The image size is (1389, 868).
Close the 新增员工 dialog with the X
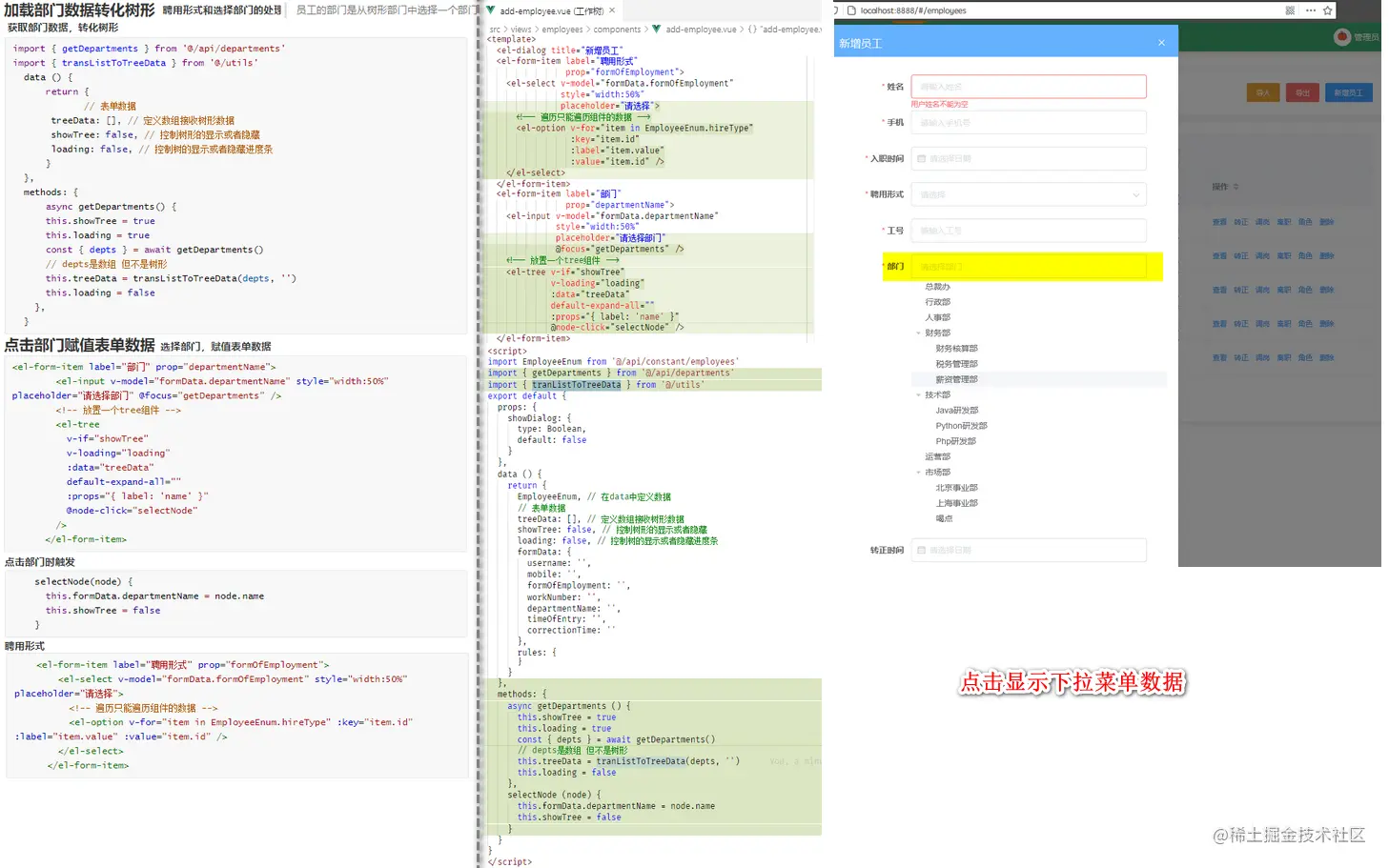coord(1161,43)
